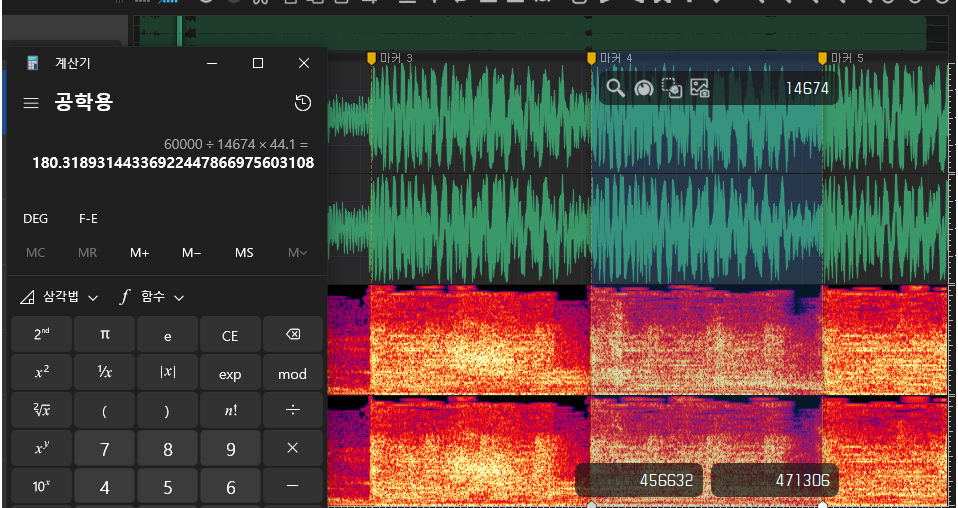Click the x squared key
The image size is (958, 508).
click(x=42, y=373)
